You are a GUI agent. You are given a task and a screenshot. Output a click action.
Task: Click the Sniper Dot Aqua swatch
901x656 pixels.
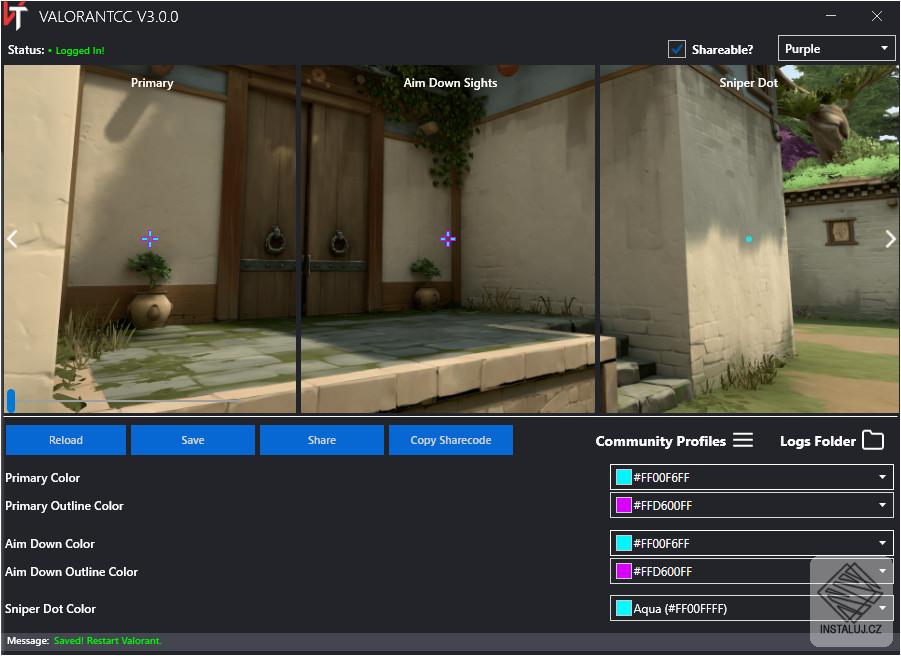click(x=623, y=608)
